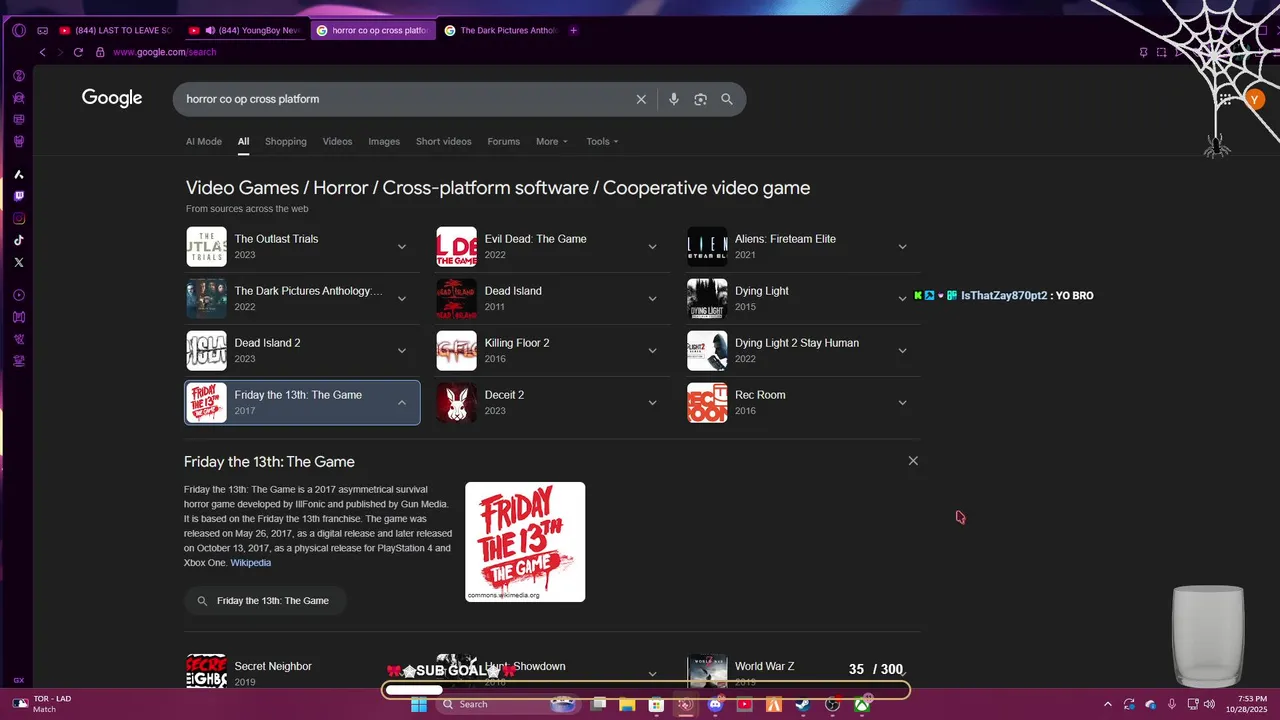The width and height of the screenshot is (1280, 720).
Task: Open the More search filters dropdown
Action: [551, 141]
